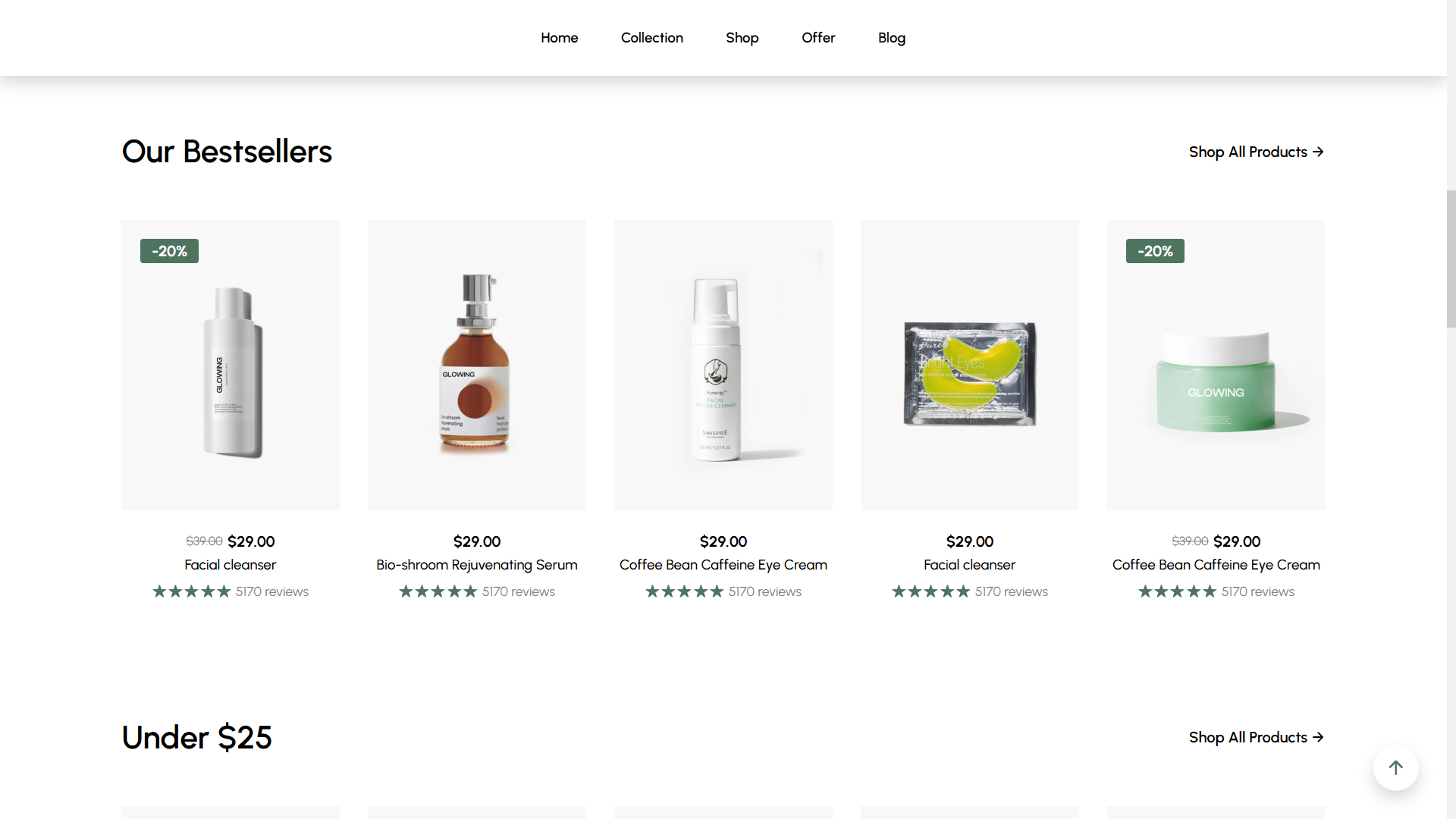Click Shop All Products beside Our Bestsellers
Screen dimensions: 1456x819
pos(1256,152)
